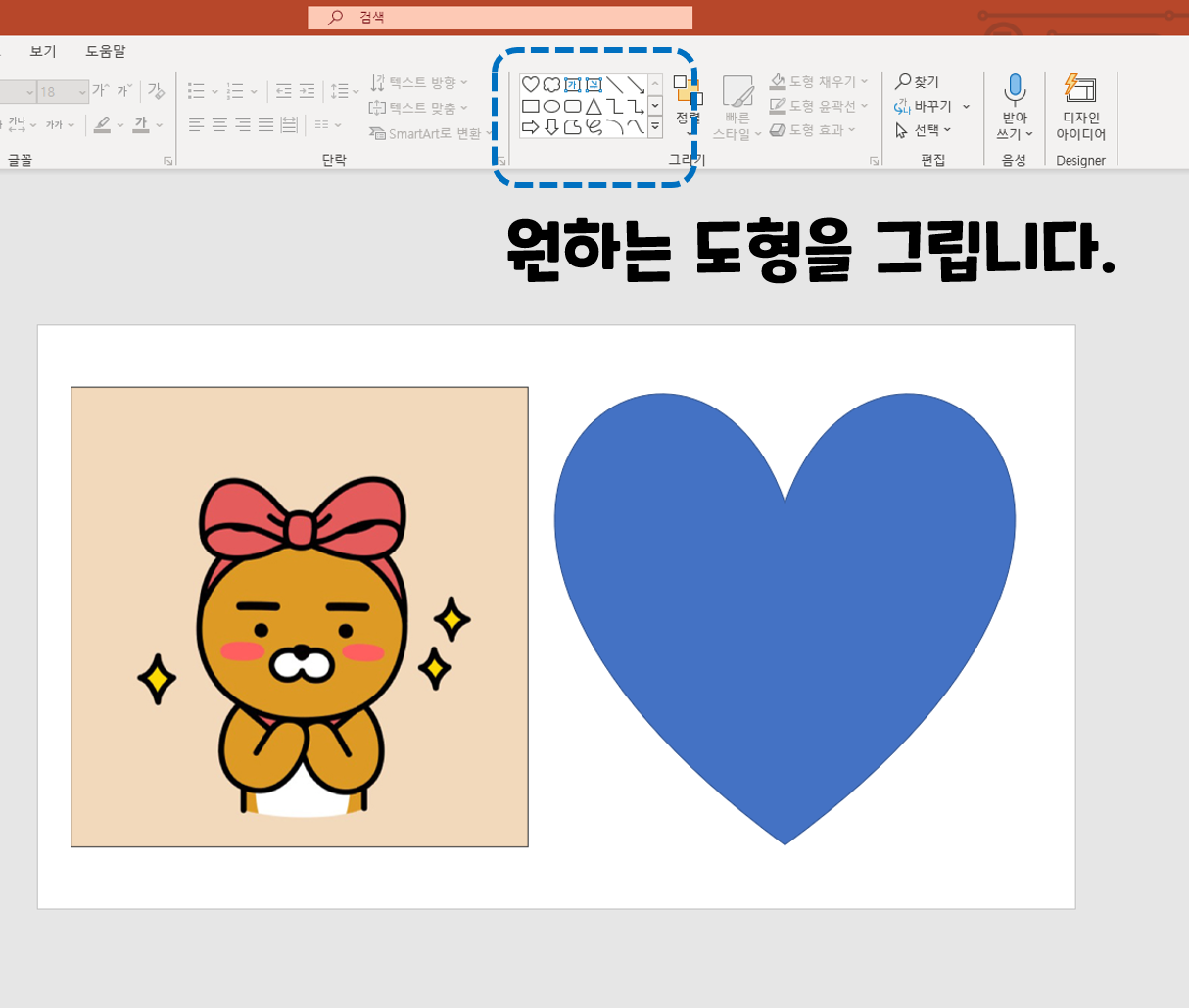Select the cloud shape in the shapes gallery

[x=552, y=85]
